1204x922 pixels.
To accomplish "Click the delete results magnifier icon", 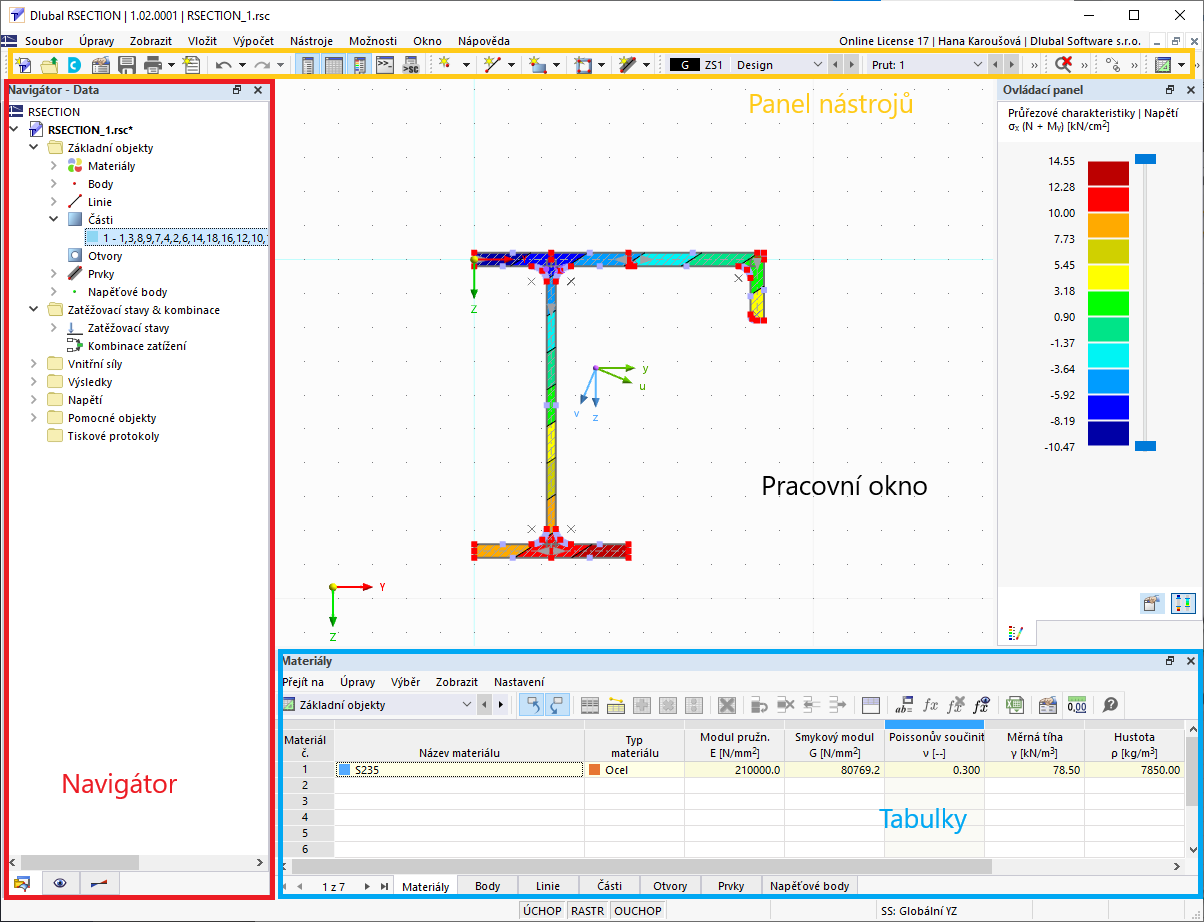I will [1065, 65].
